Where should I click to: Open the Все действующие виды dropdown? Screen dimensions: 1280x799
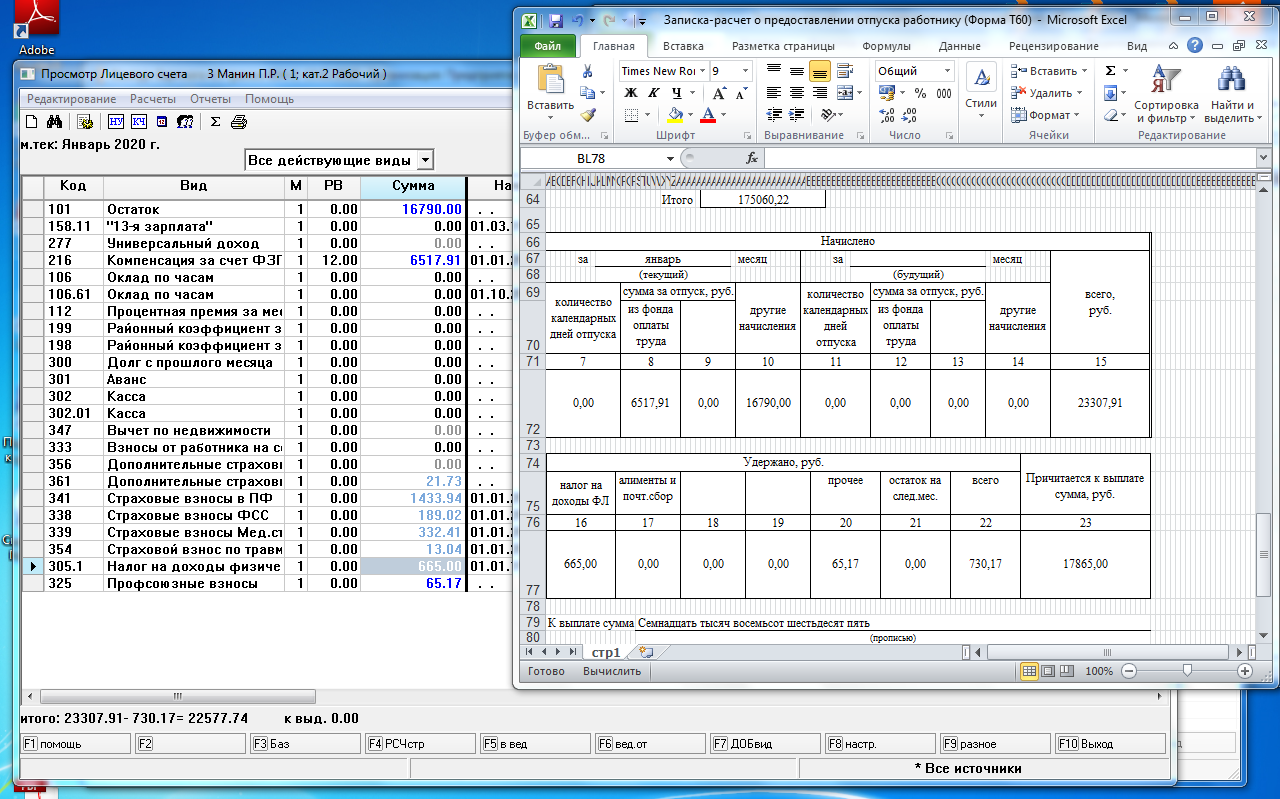pyautogui.click(x=426, y=160)
